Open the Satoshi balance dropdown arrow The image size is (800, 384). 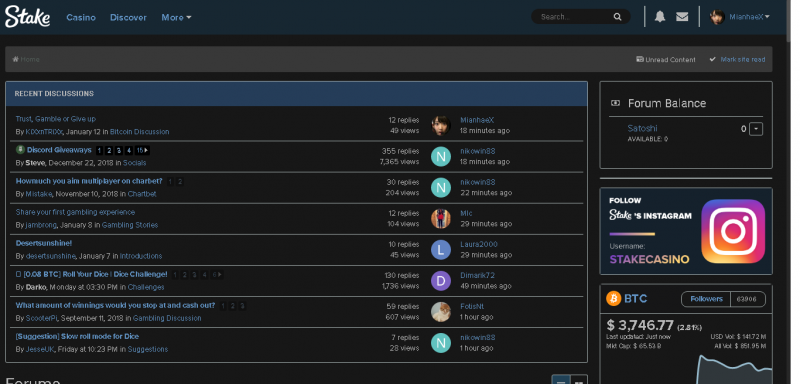click(x=756, y=129)
